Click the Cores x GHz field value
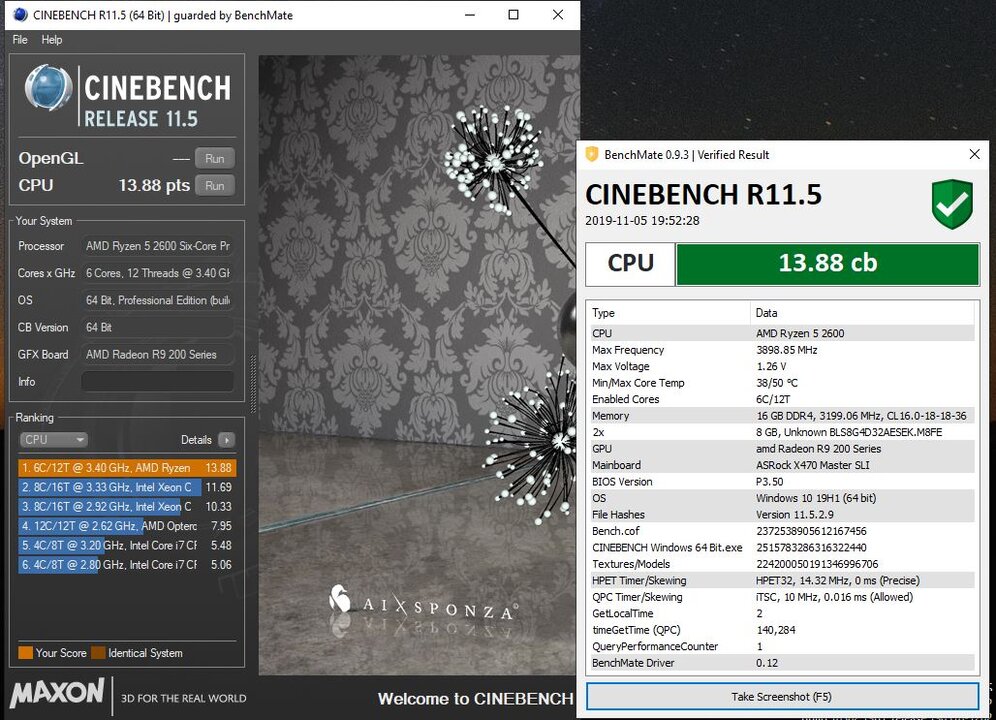The height and width of the screenshot is (720, 996). (158, 273)
